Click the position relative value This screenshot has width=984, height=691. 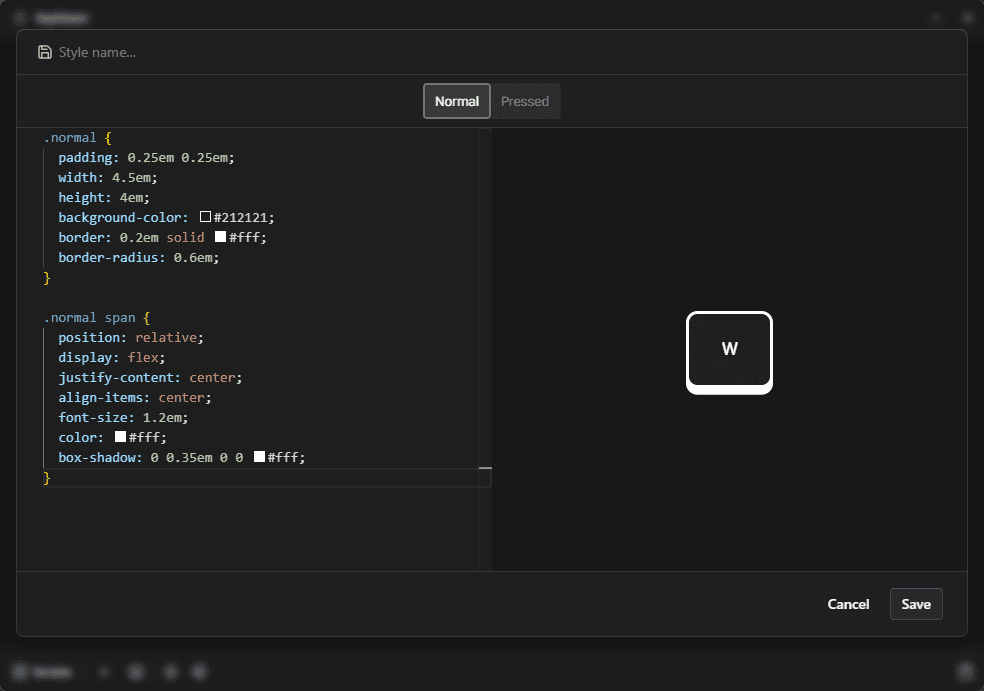(169, 337)
